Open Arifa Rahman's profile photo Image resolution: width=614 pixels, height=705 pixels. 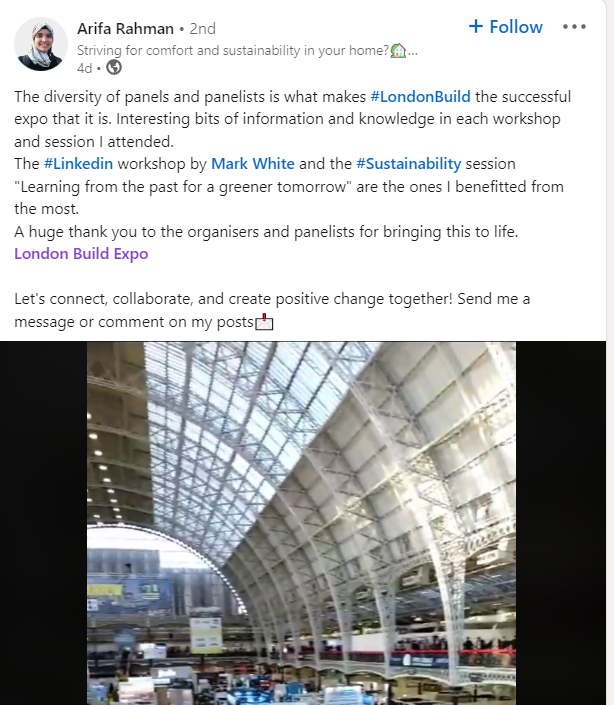41,44
